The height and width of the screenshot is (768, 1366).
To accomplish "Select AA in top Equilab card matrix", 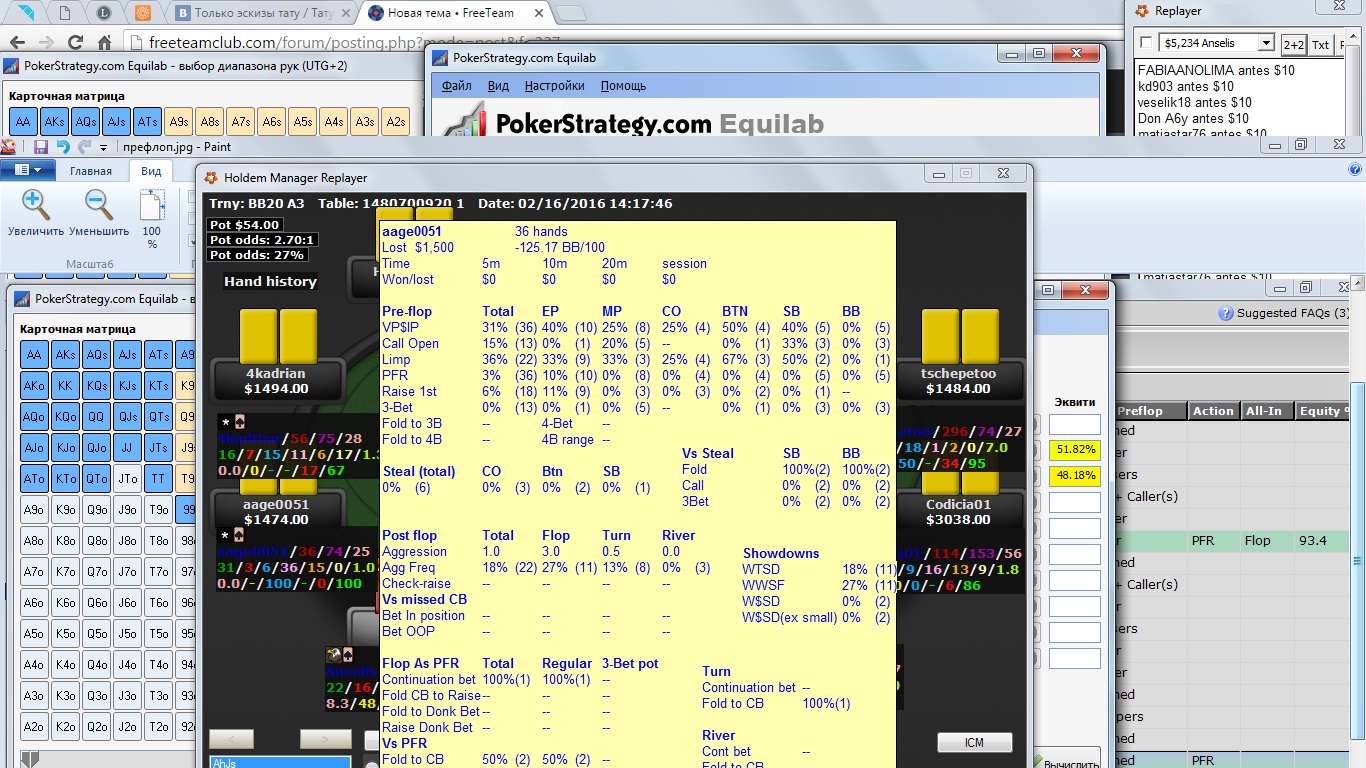I will (x=23, y=121).
